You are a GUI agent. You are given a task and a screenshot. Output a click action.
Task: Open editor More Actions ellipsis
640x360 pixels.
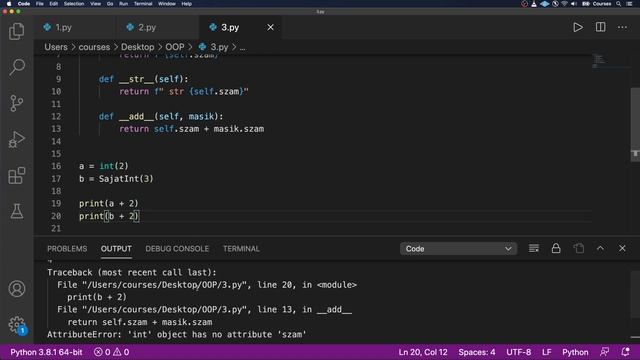click(x=622, y=27)
